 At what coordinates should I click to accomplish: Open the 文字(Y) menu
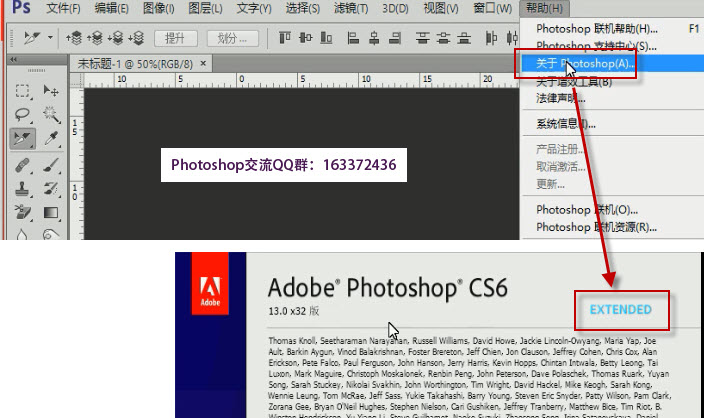point(254,8)
